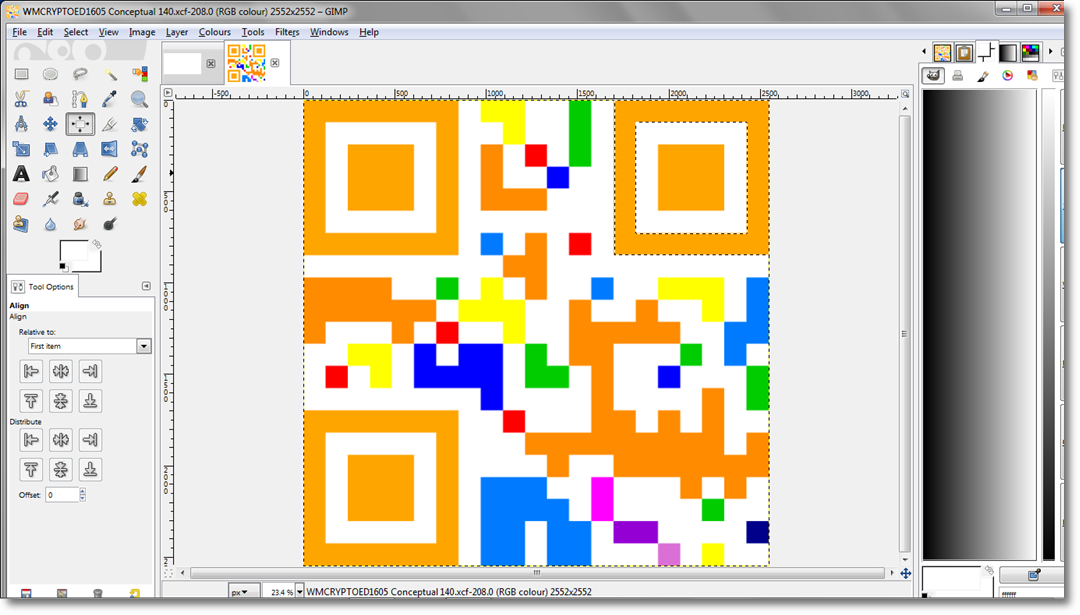Click the foreground/background colour swatch in toolbox
The image size is (1080, 615).
pos(79,256)
